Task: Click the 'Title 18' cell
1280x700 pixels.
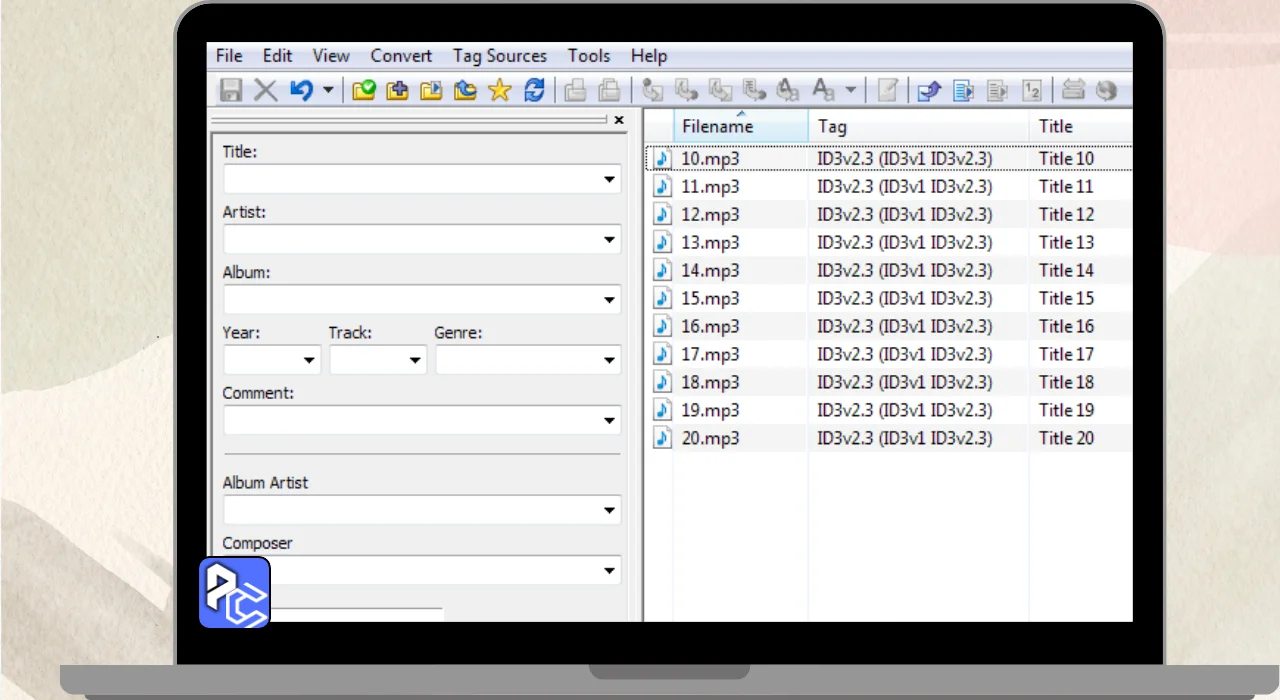Action: 1066,382
